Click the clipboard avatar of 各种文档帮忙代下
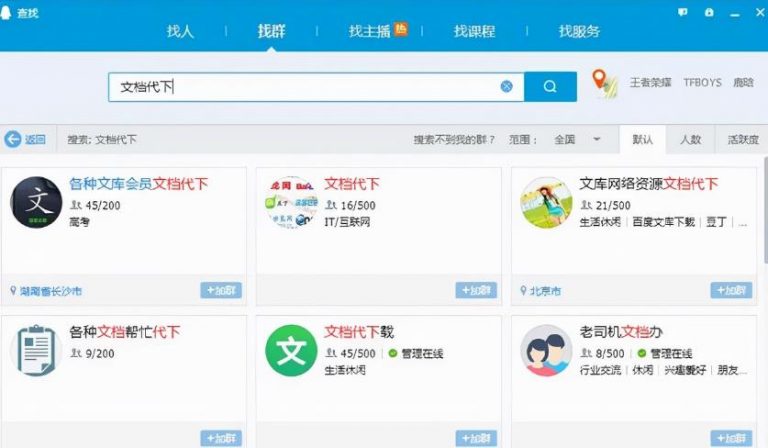 (36, 350)
